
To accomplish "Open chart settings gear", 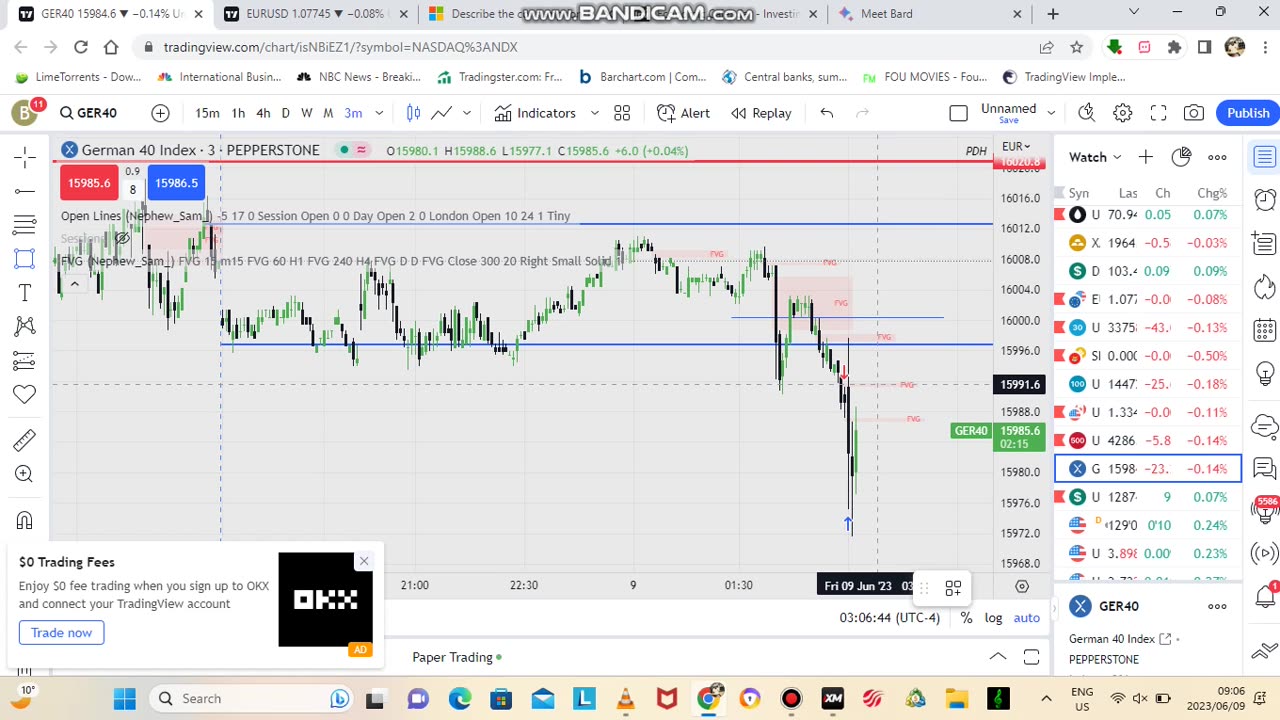I will tap(1123, 113).
